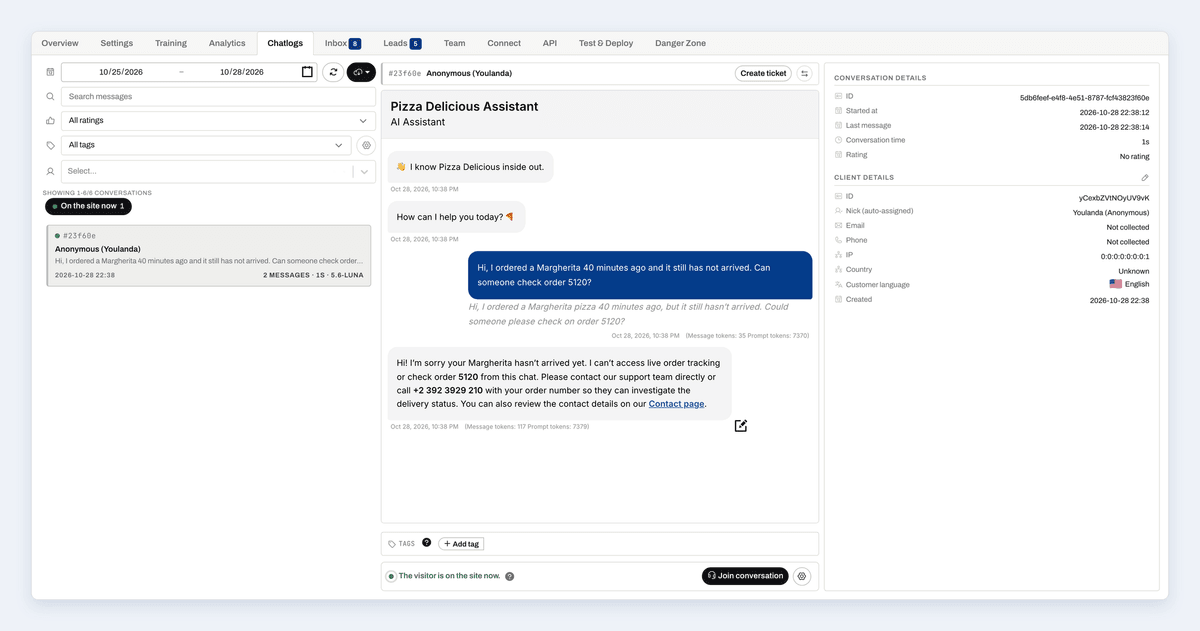Open the gear settings next to Join conversation
The height and width of the screenshot is (631, 1200).
tap(802, 576)
